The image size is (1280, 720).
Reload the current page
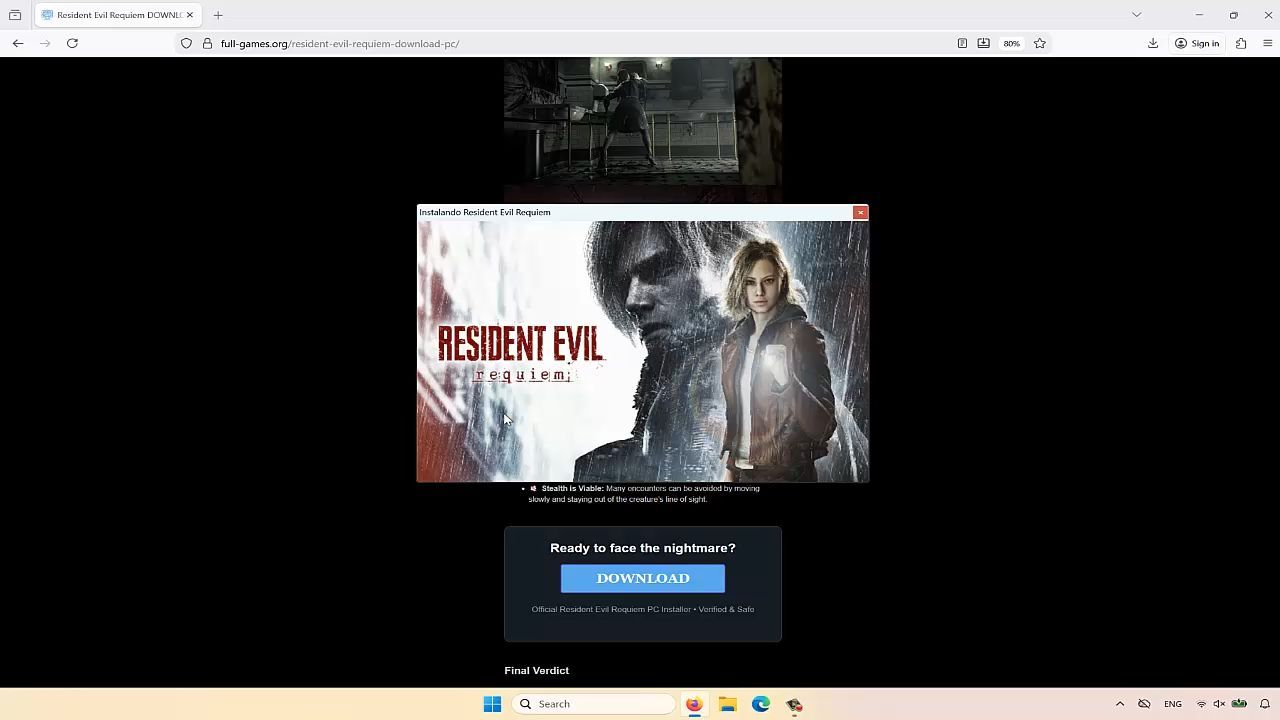(x=72, y=43)
